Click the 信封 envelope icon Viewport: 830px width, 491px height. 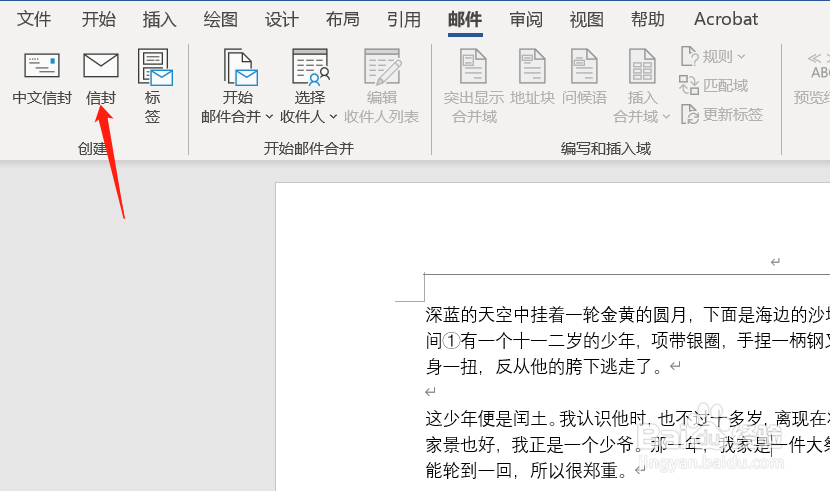(101, 66)
